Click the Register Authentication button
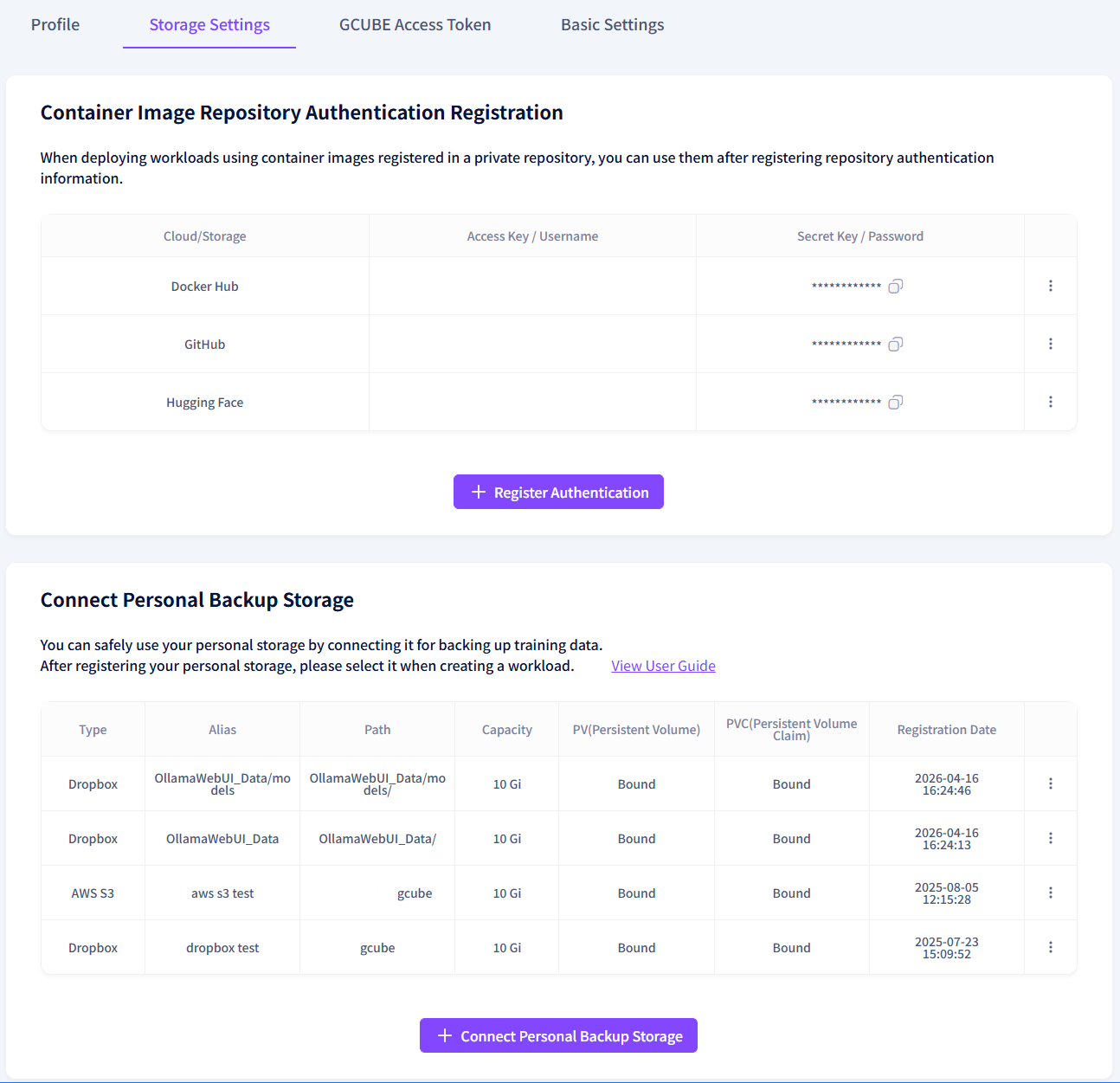This screenshot has width=1120, height=1083. (558, 492)
